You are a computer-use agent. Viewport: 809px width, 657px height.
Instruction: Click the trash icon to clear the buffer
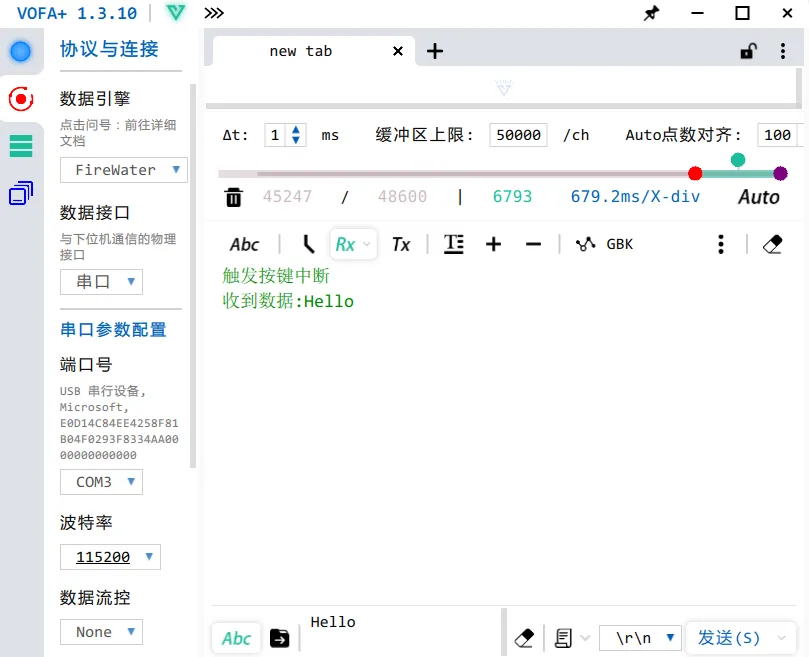(234, 197)
